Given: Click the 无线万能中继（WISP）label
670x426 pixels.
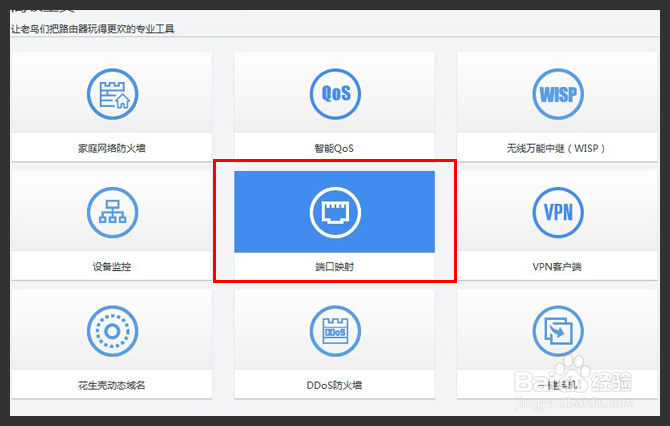Looking at the screenshot, I should click(x=556, y=148).
